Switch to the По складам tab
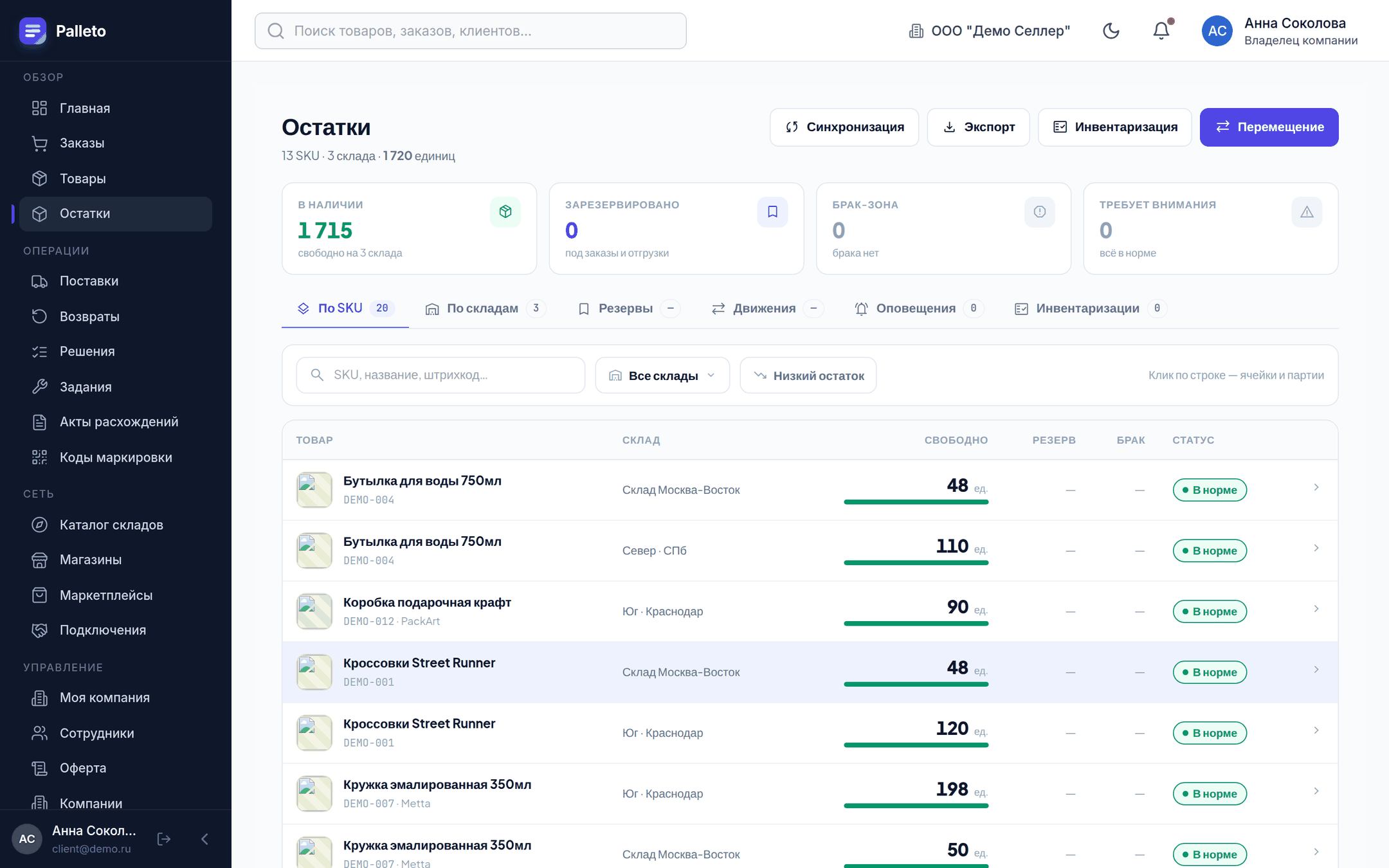 coord(486,309)
